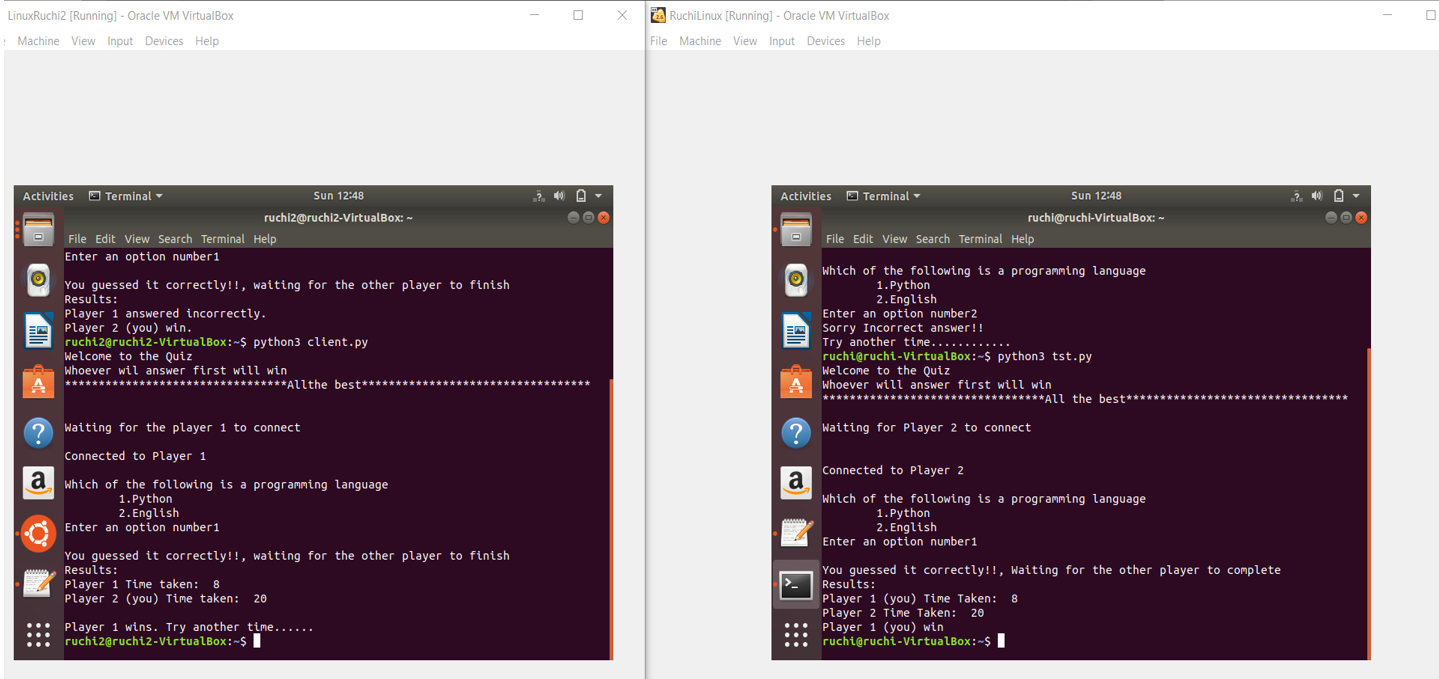Open the Search menu in the terminal window
Viewport: 1439px width, 679px height.
[x=174, y=239]
